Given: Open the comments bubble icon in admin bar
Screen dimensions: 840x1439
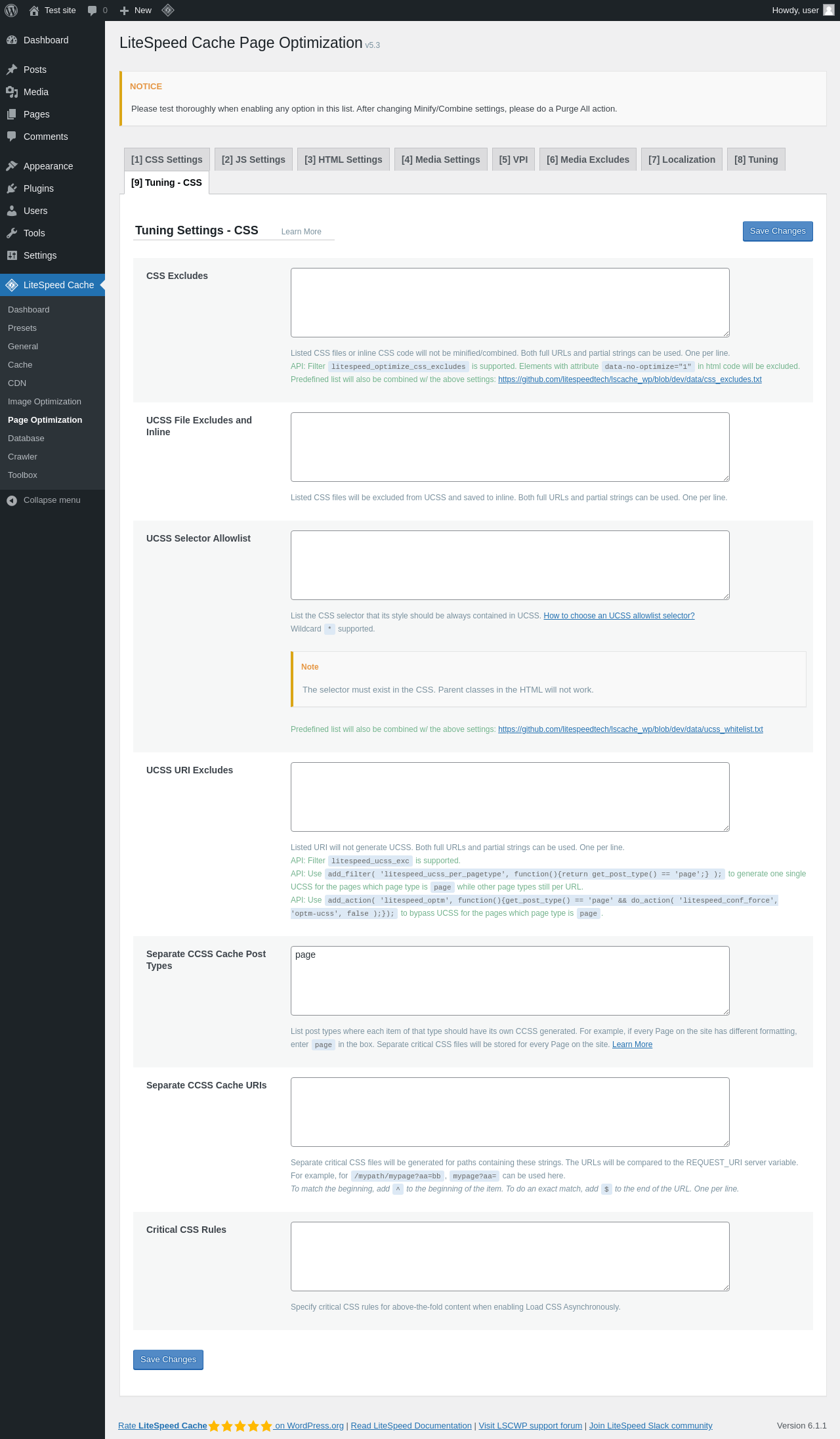Looking at the screenshot, I should tap(93, 11).
